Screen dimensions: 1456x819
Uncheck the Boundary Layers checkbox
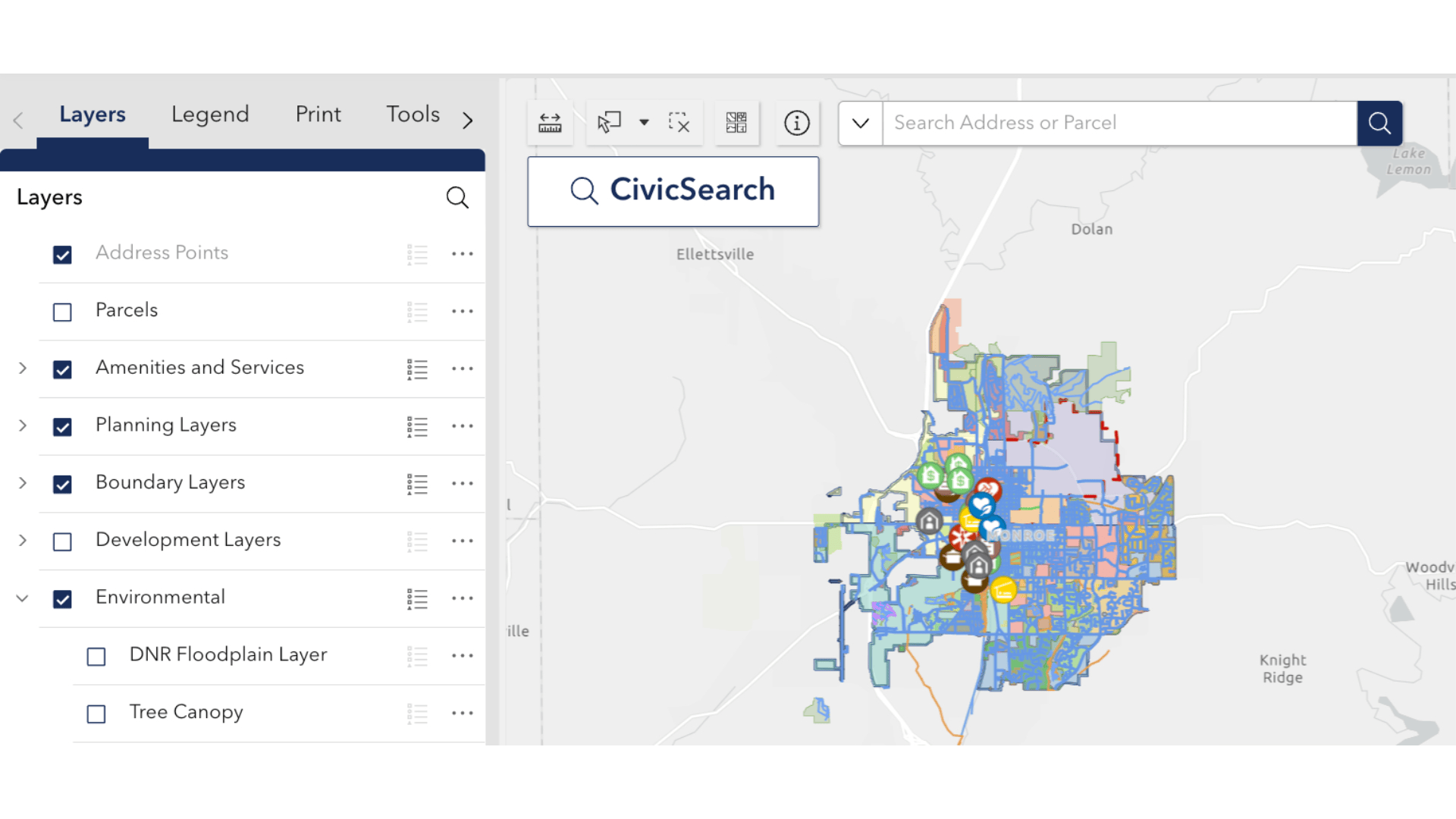point(62,484)
